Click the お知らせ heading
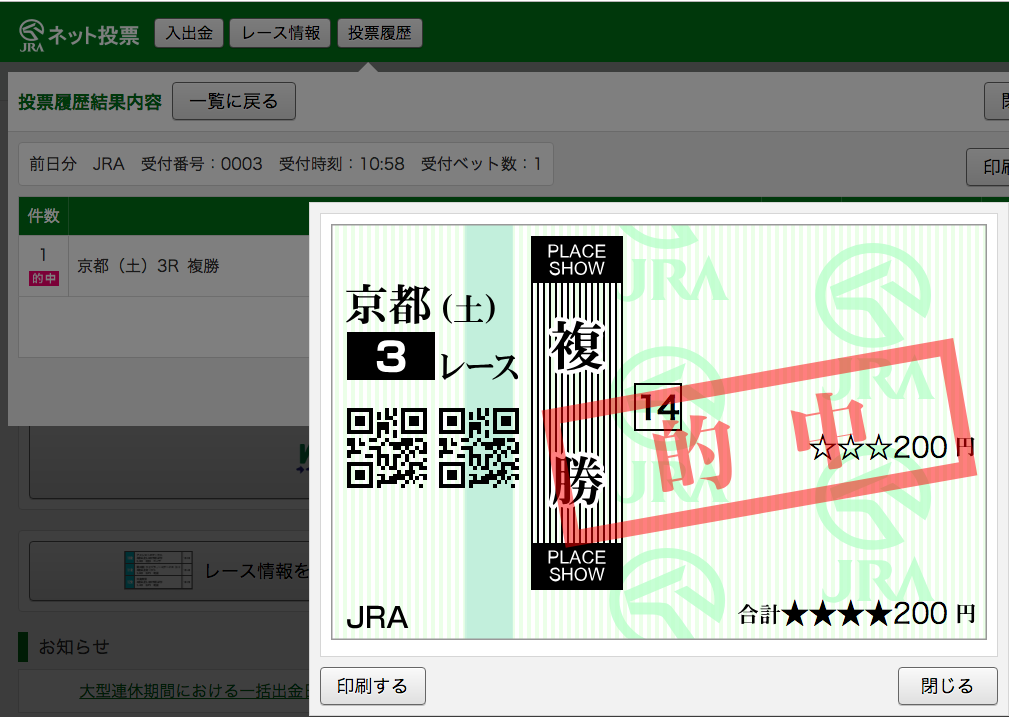Viewport: 1009px width, 717px height. click(x=74, y=647)
